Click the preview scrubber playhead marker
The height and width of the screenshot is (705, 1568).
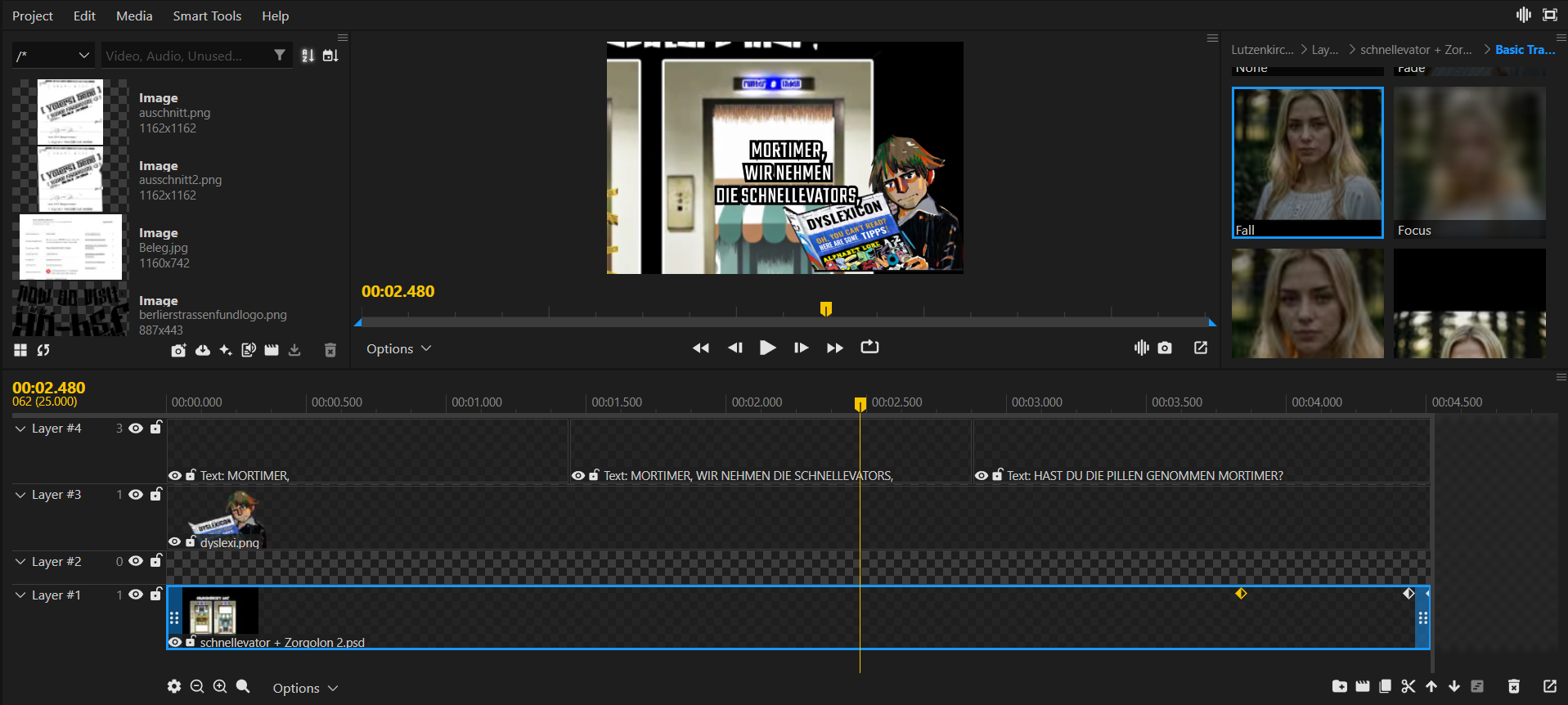click(826, 308)
